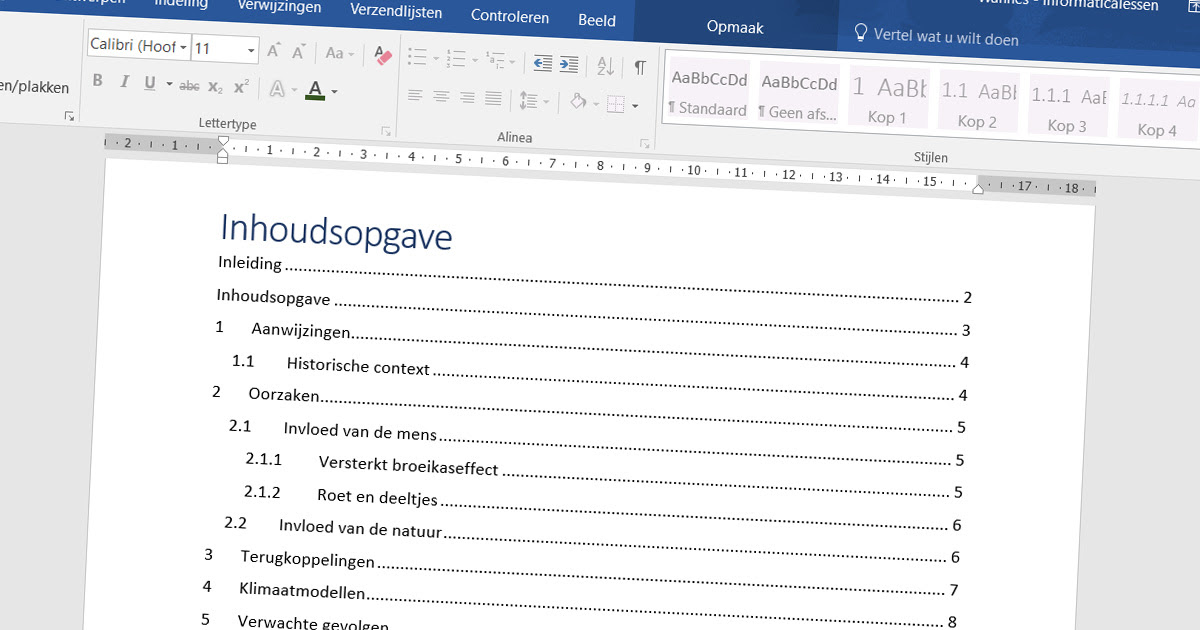The image size is (1200, 630).
Task: Click the right indent marker on ruler
Action: click(978, 188)
